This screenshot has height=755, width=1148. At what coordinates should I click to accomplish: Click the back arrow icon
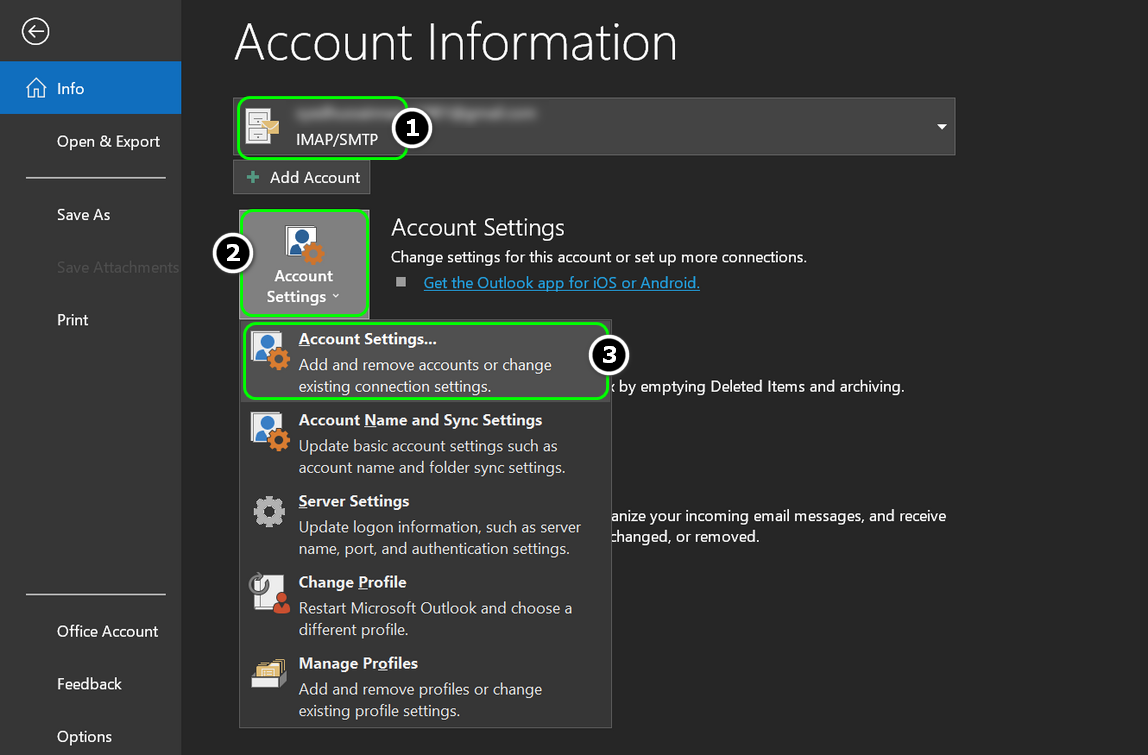(x=36, y=32)
